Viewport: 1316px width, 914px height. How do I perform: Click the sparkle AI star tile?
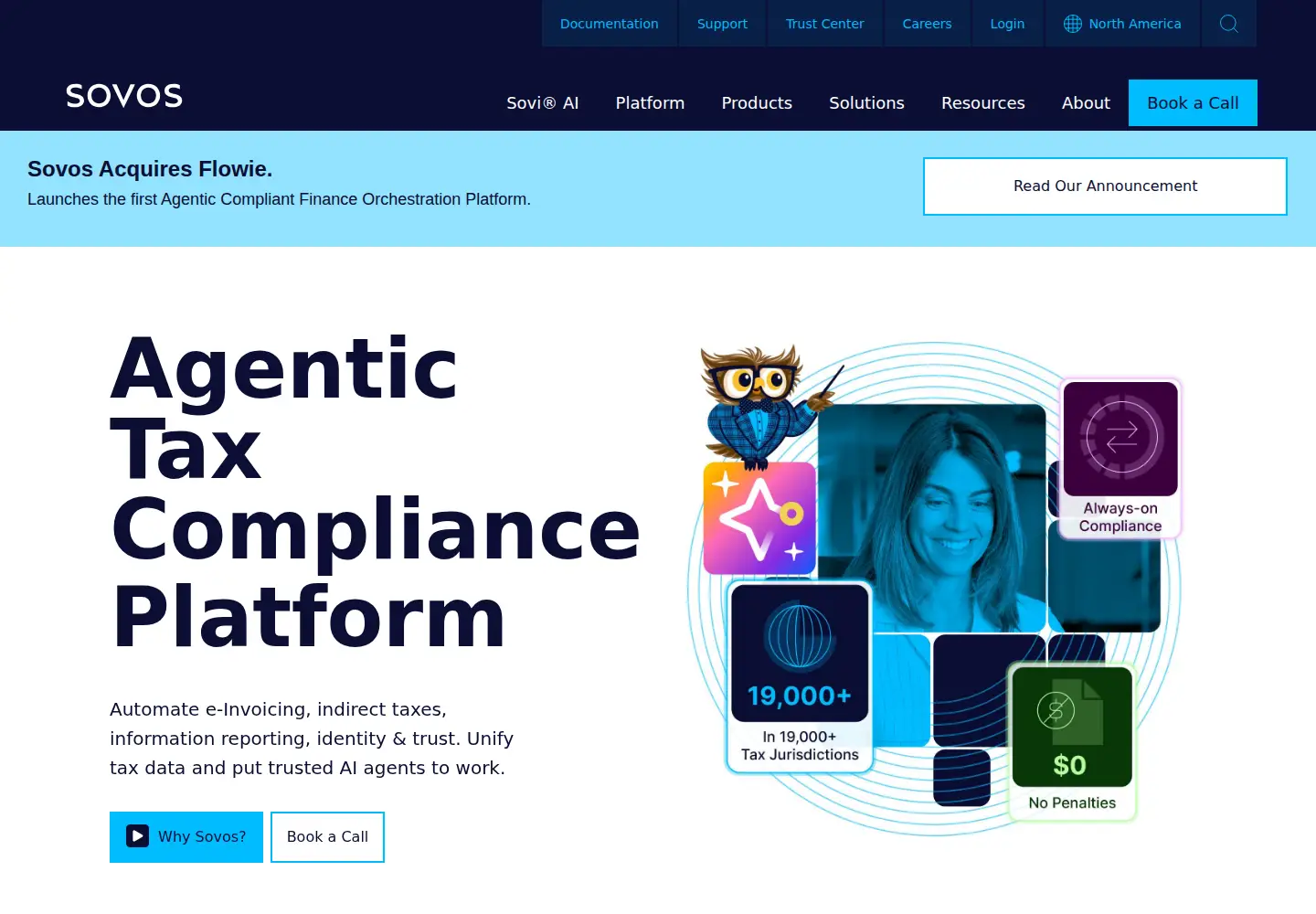click(x=759, y=518)
